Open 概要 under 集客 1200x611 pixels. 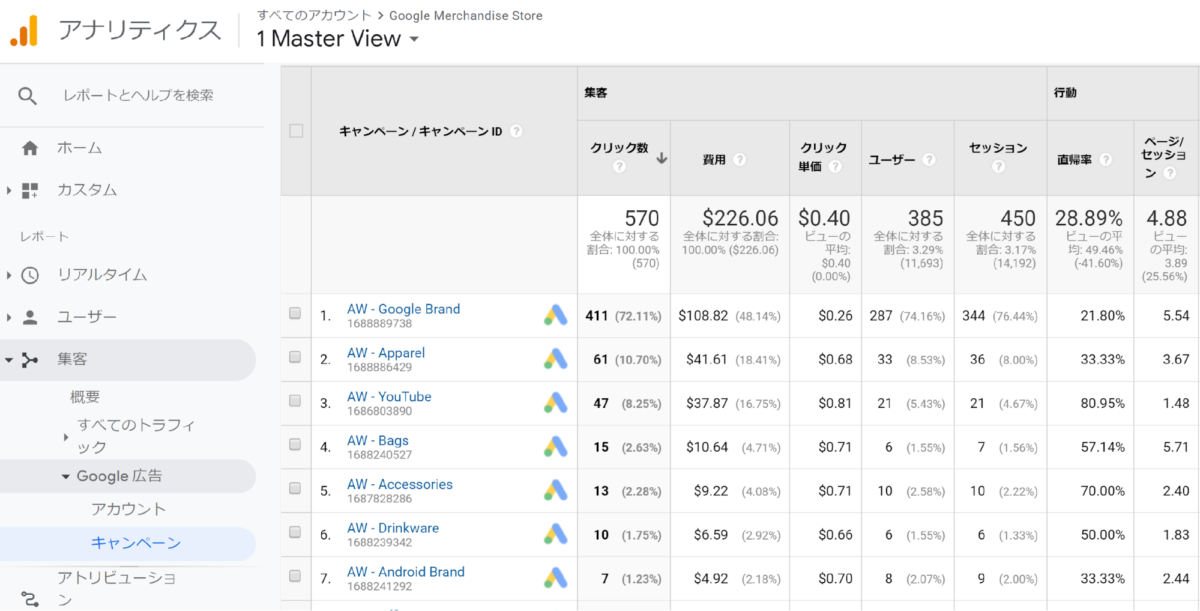[x=85, y=397]
